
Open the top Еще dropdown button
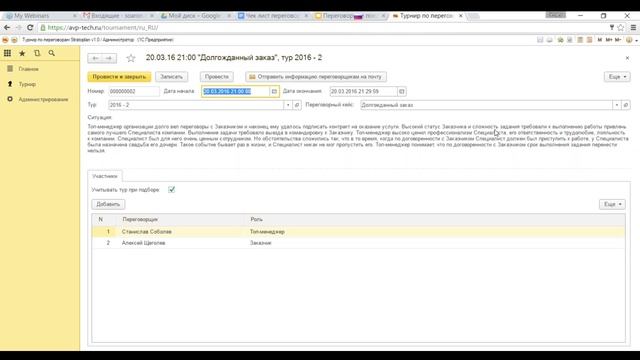click(x=617, y=77)
